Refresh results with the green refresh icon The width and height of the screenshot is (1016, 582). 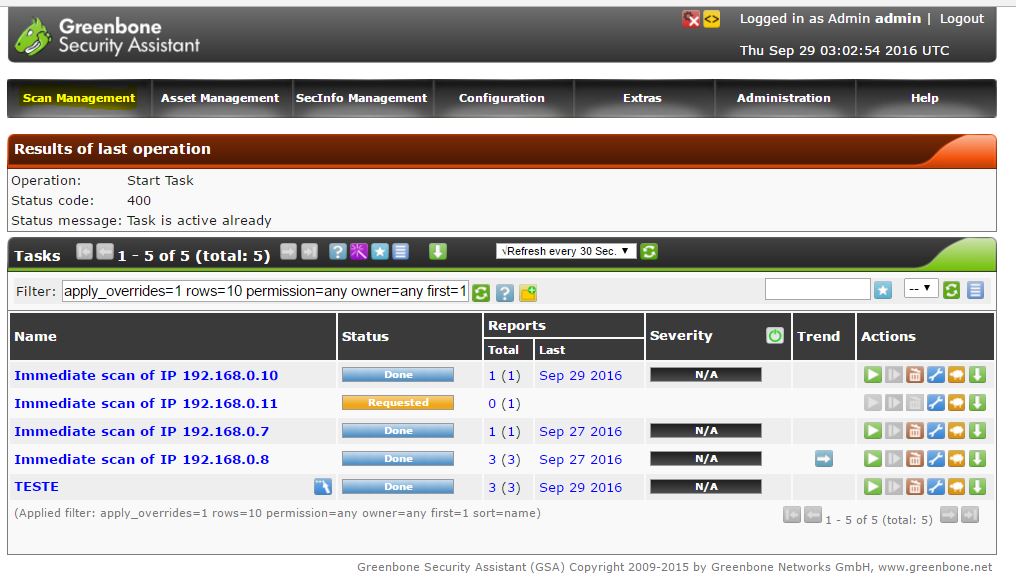(649, 251)
